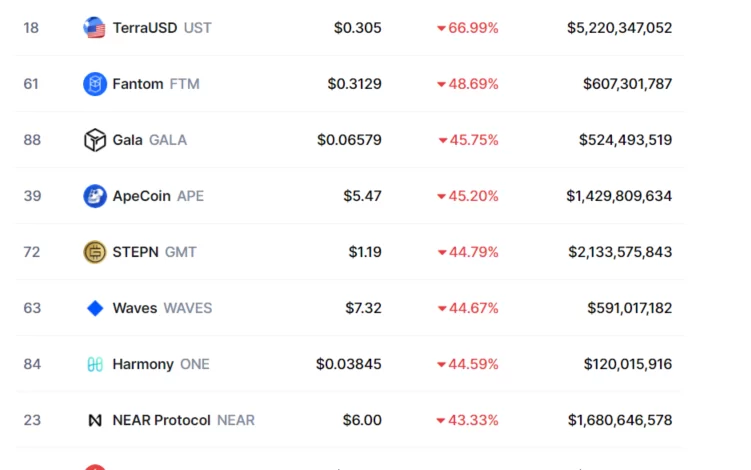Viewport: 751px width, 470px height.
Task: Open the TerraUSD coin page link
Action: [145, 28]
